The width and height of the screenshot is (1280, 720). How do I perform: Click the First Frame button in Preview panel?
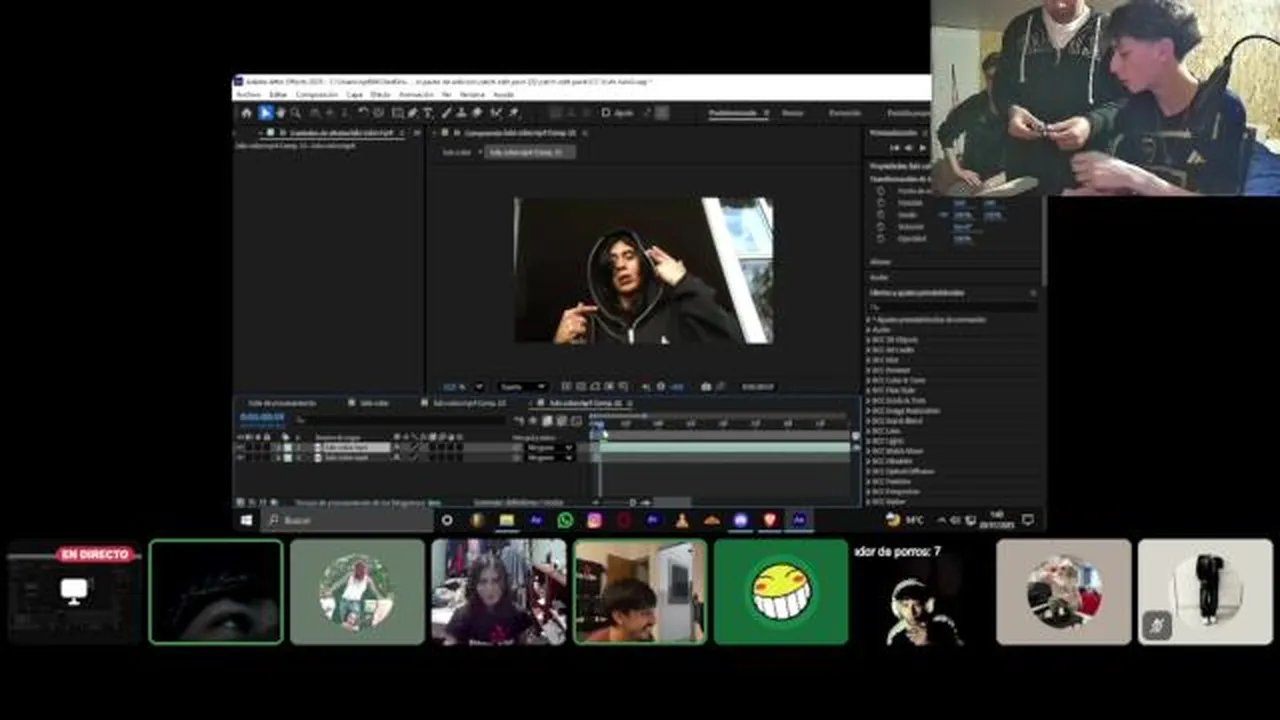[894, 148]
